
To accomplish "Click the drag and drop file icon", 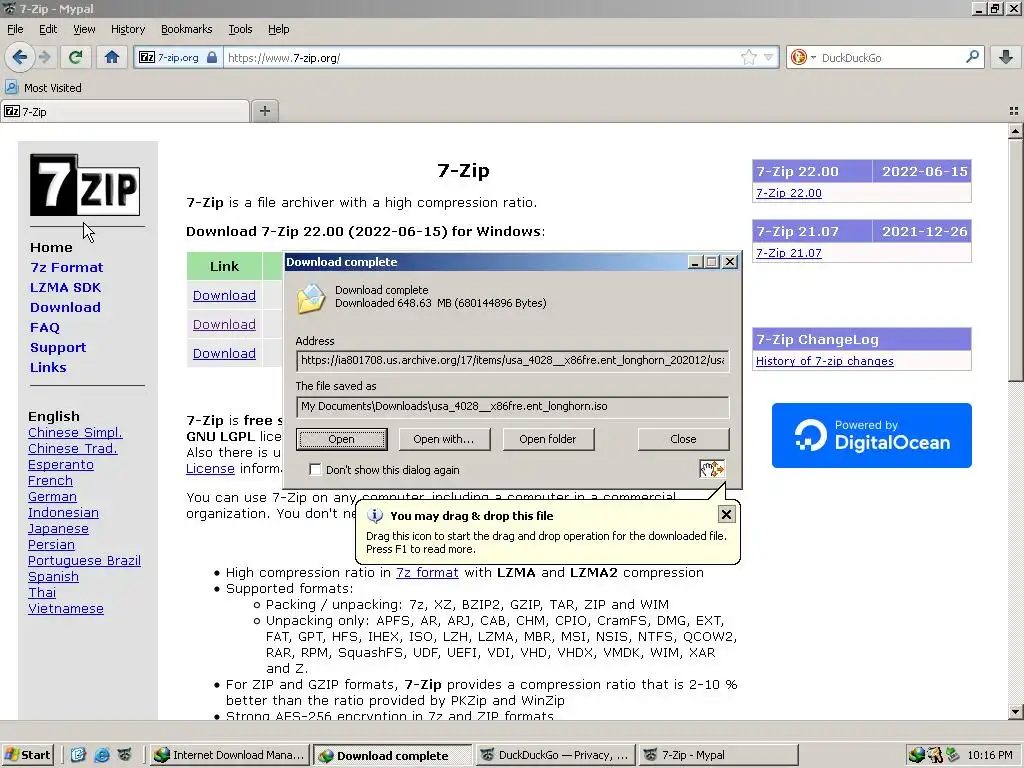I will coord(712,469).
